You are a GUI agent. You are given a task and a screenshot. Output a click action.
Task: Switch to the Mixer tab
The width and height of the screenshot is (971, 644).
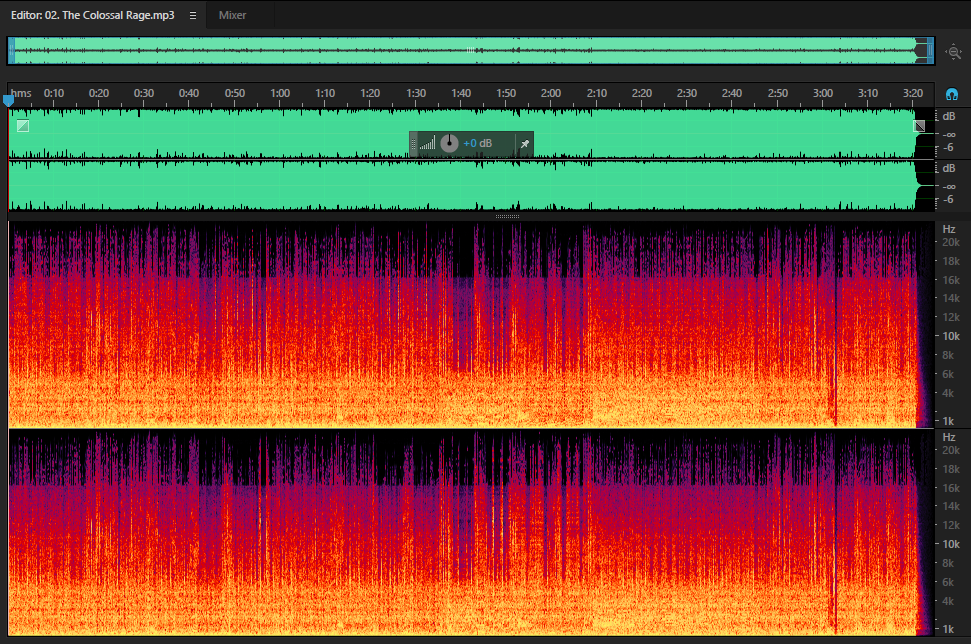(232, 15)
